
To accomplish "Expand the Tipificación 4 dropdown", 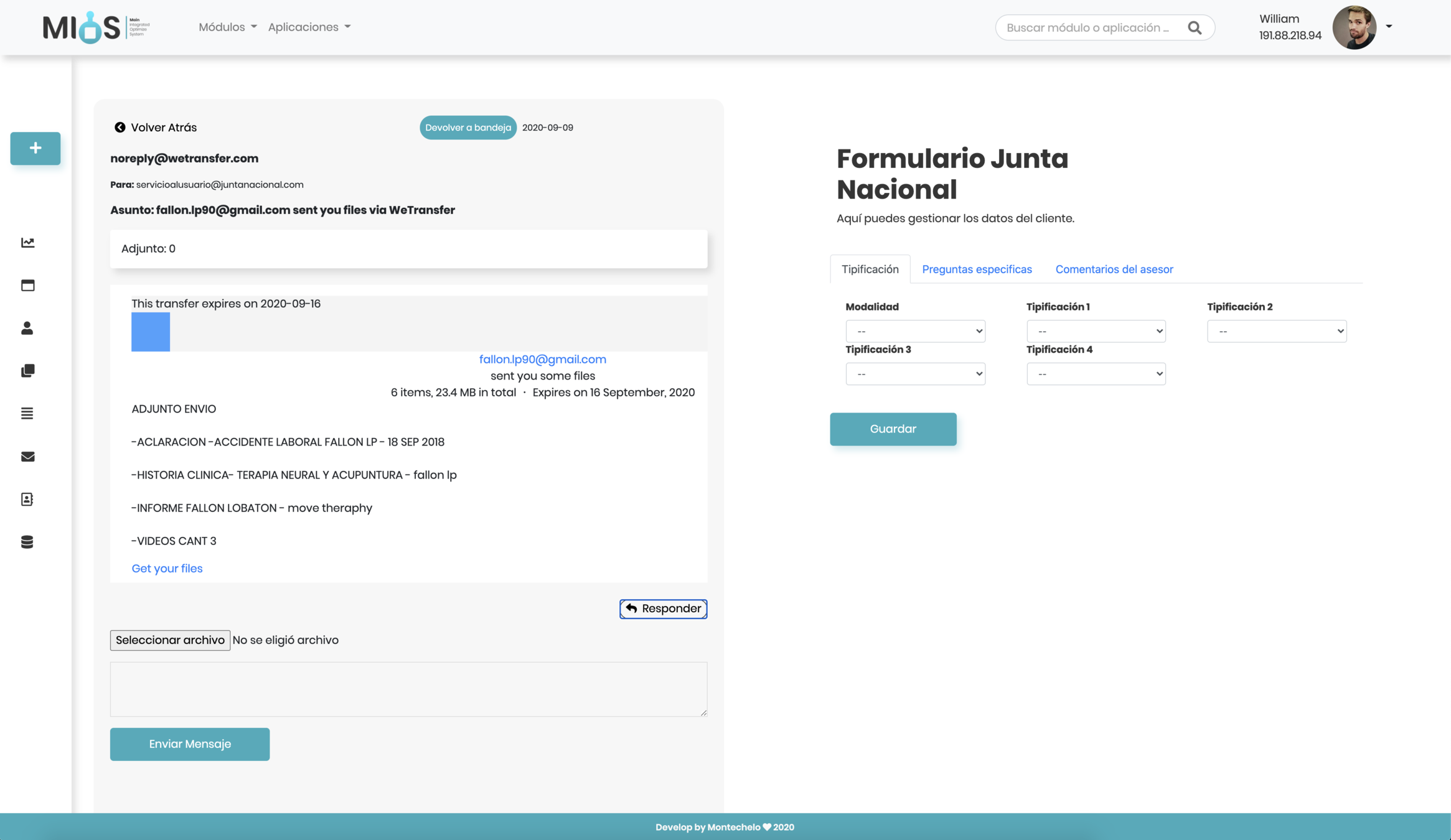I will point(1096,374).
